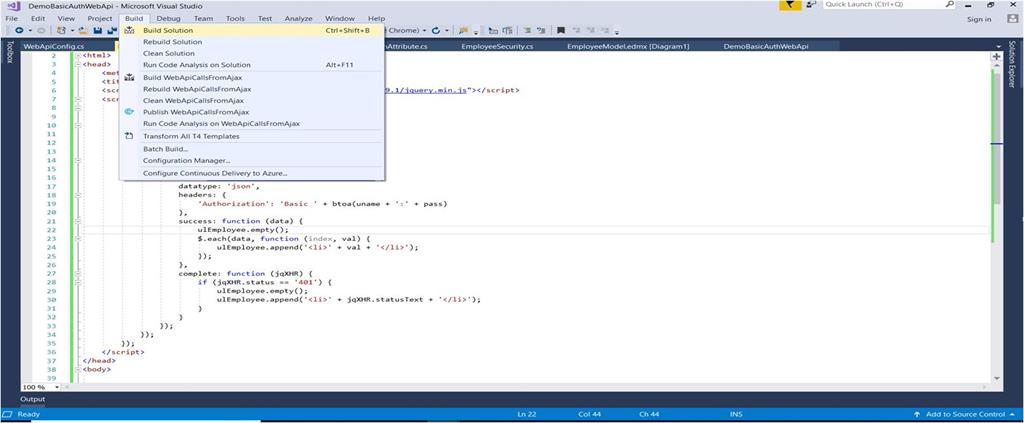Place cursor on ulEmployee.empty() at line 22

(x=243, y=230)
